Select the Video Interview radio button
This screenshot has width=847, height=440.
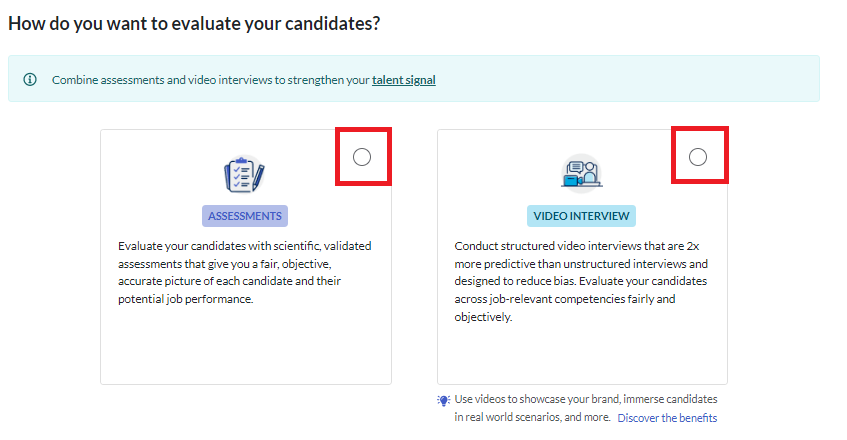point(698,156)
